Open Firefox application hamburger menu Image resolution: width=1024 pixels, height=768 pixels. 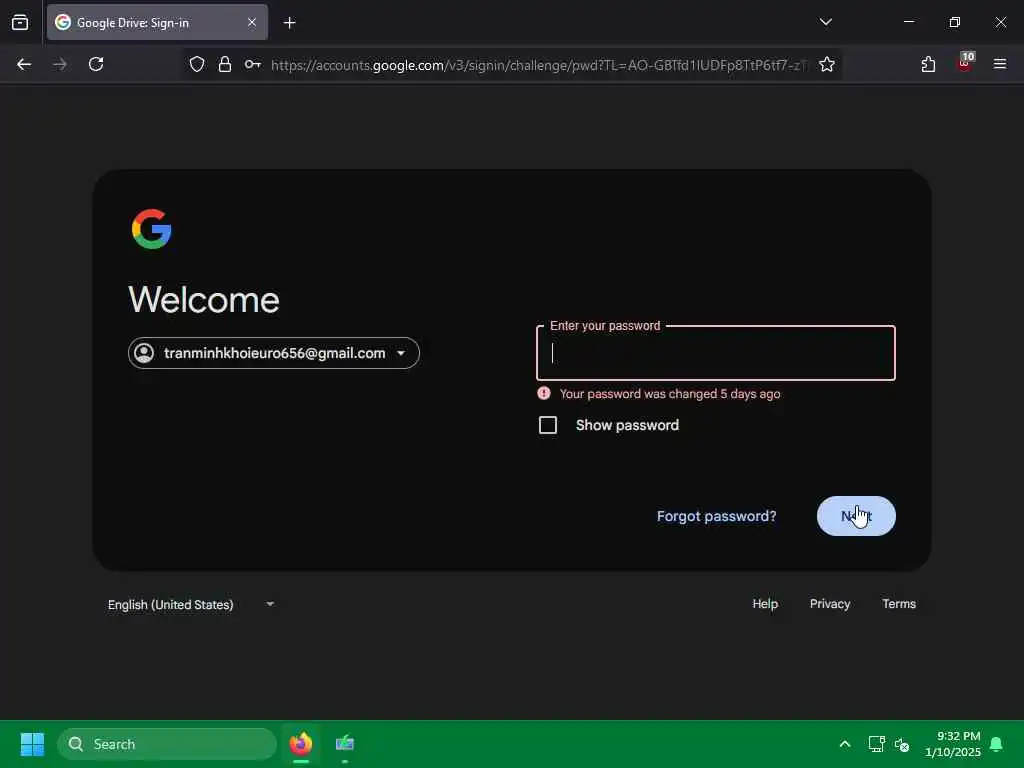click(x=1000, y=64)
